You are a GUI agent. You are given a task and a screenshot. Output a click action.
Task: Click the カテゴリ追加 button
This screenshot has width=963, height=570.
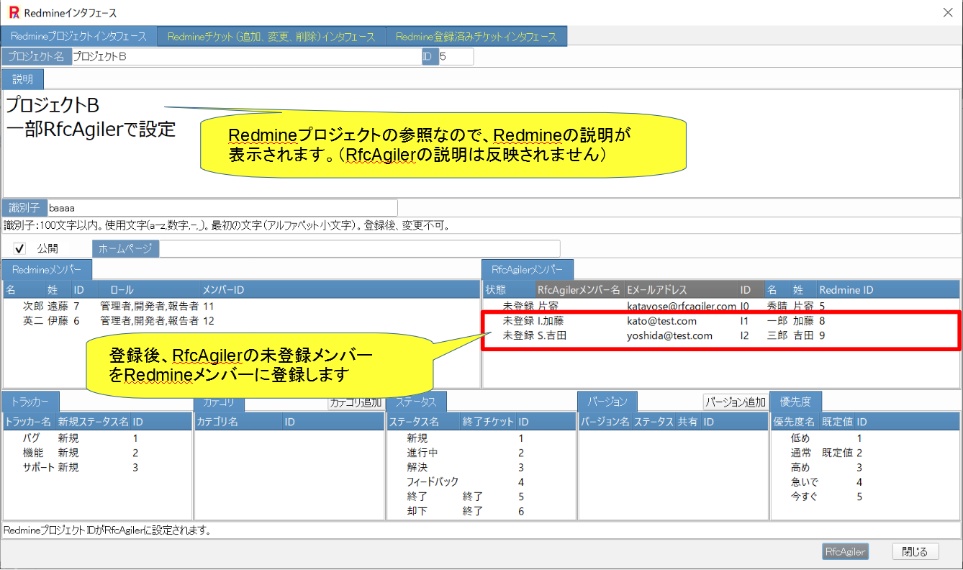pos(356,402)
